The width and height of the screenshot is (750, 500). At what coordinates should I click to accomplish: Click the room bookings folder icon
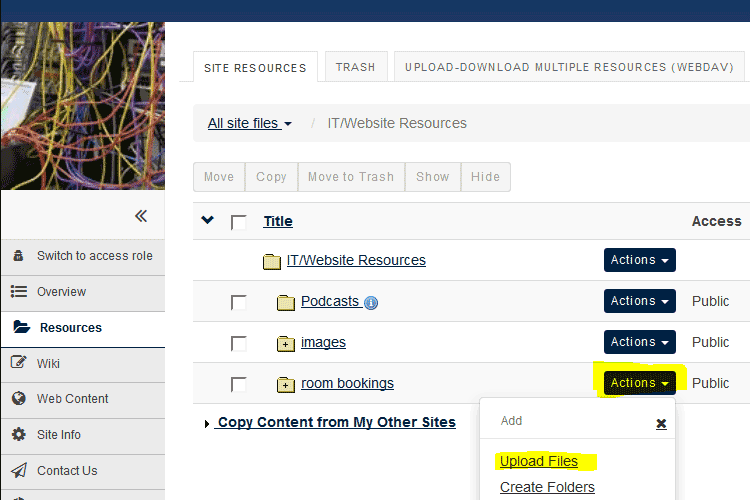[285, 384]
